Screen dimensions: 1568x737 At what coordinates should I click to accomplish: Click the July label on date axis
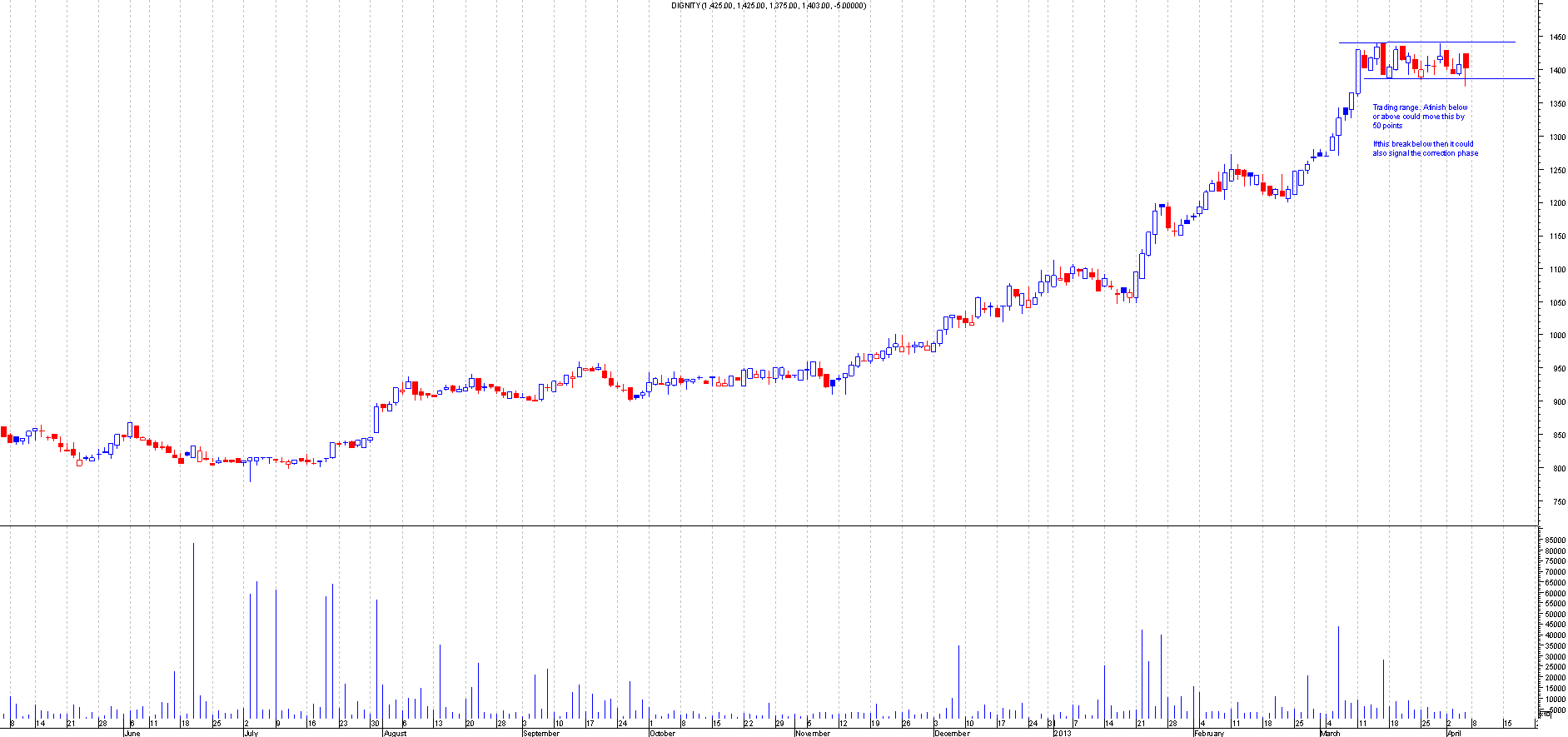251,734
